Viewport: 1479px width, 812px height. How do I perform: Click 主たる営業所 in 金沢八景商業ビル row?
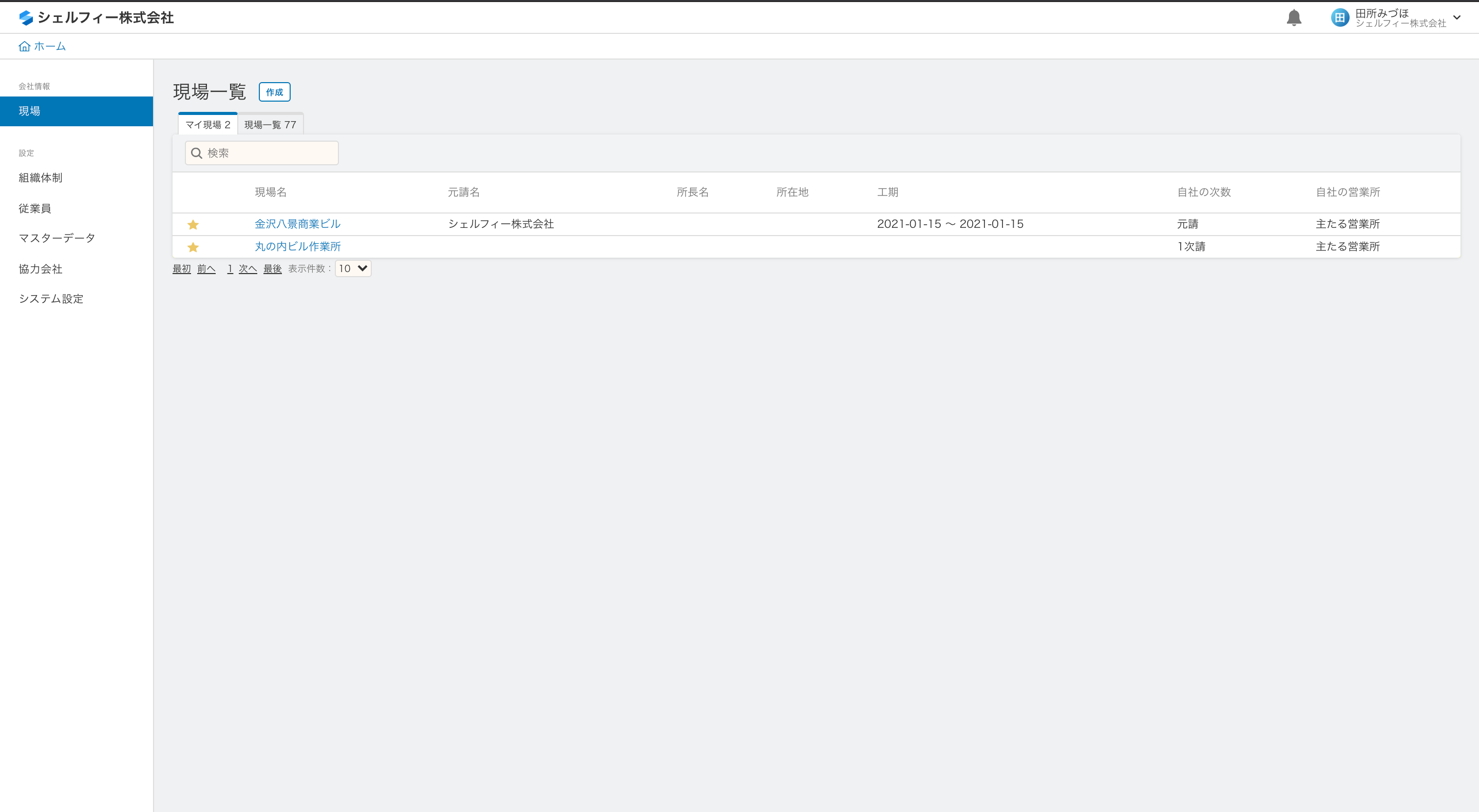pyautogui.click(x=1348, y=224)
